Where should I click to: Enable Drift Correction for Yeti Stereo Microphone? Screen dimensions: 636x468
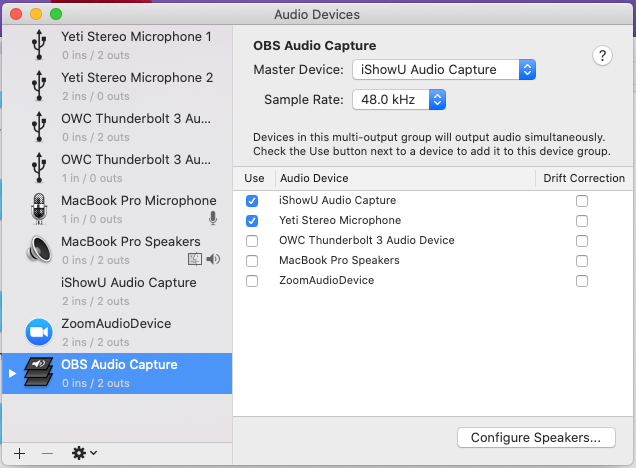click(582, 221)
